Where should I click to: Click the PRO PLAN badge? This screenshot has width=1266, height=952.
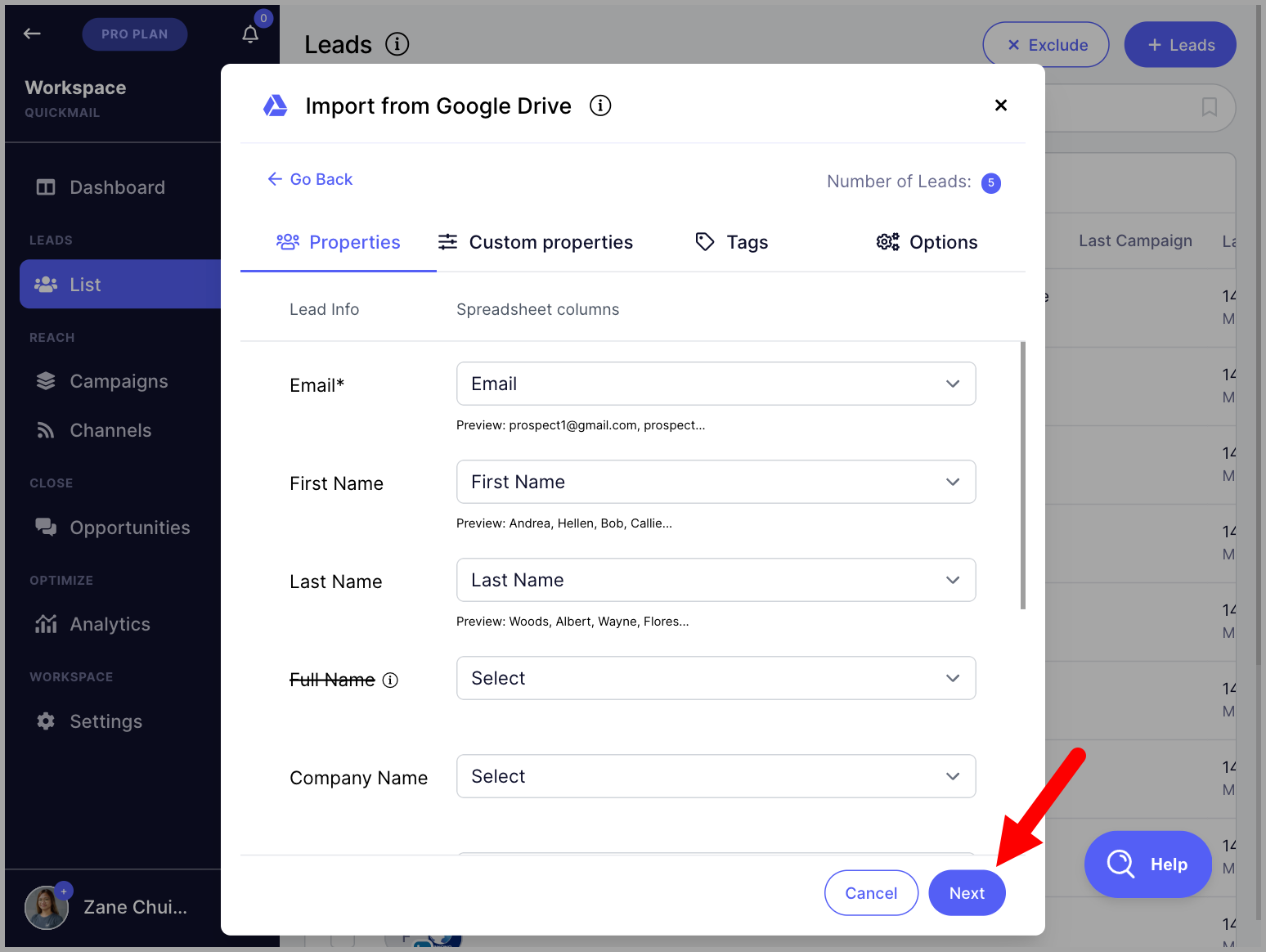[x=135, y=34]
